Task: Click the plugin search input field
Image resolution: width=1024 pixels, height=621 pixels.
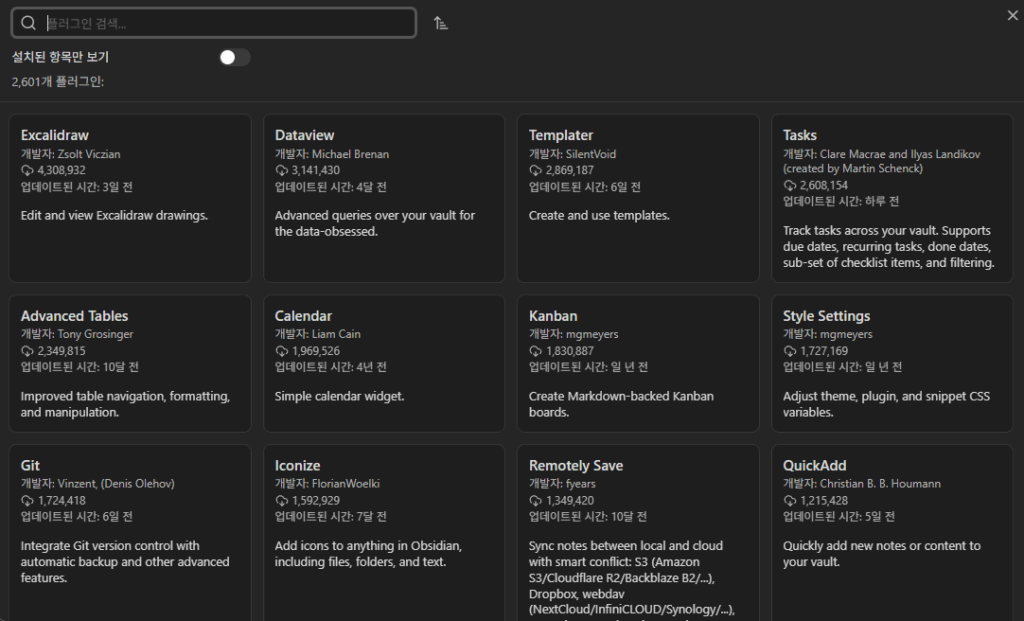Action: [x=214, y=23]
